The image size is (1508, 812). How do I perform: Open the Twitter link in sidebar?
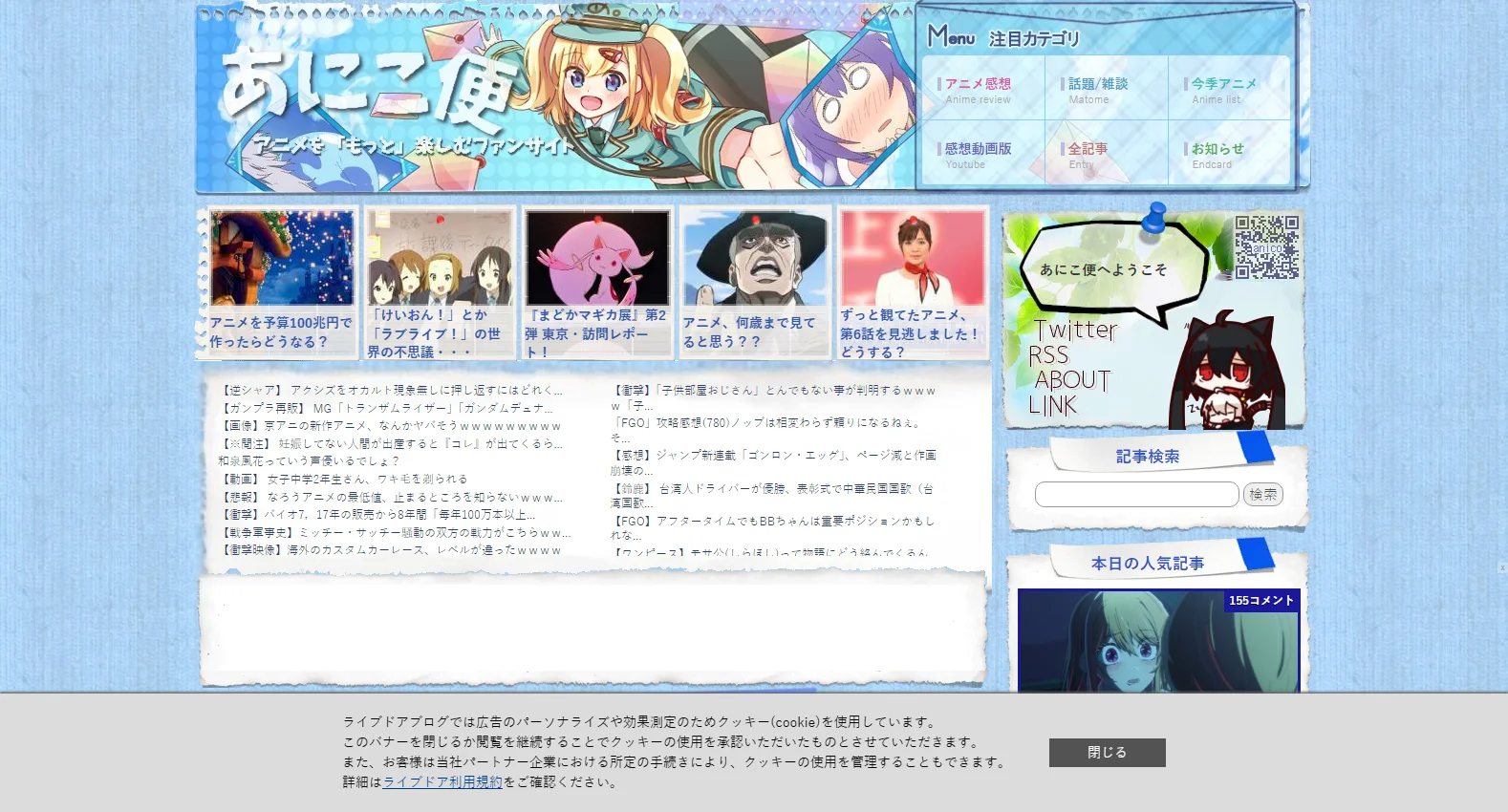[x=1076, y=330]
